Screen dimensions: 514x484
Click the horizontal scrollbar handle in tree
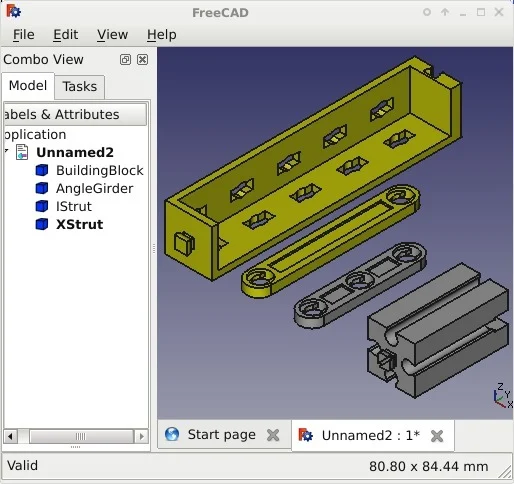(81, 436)
